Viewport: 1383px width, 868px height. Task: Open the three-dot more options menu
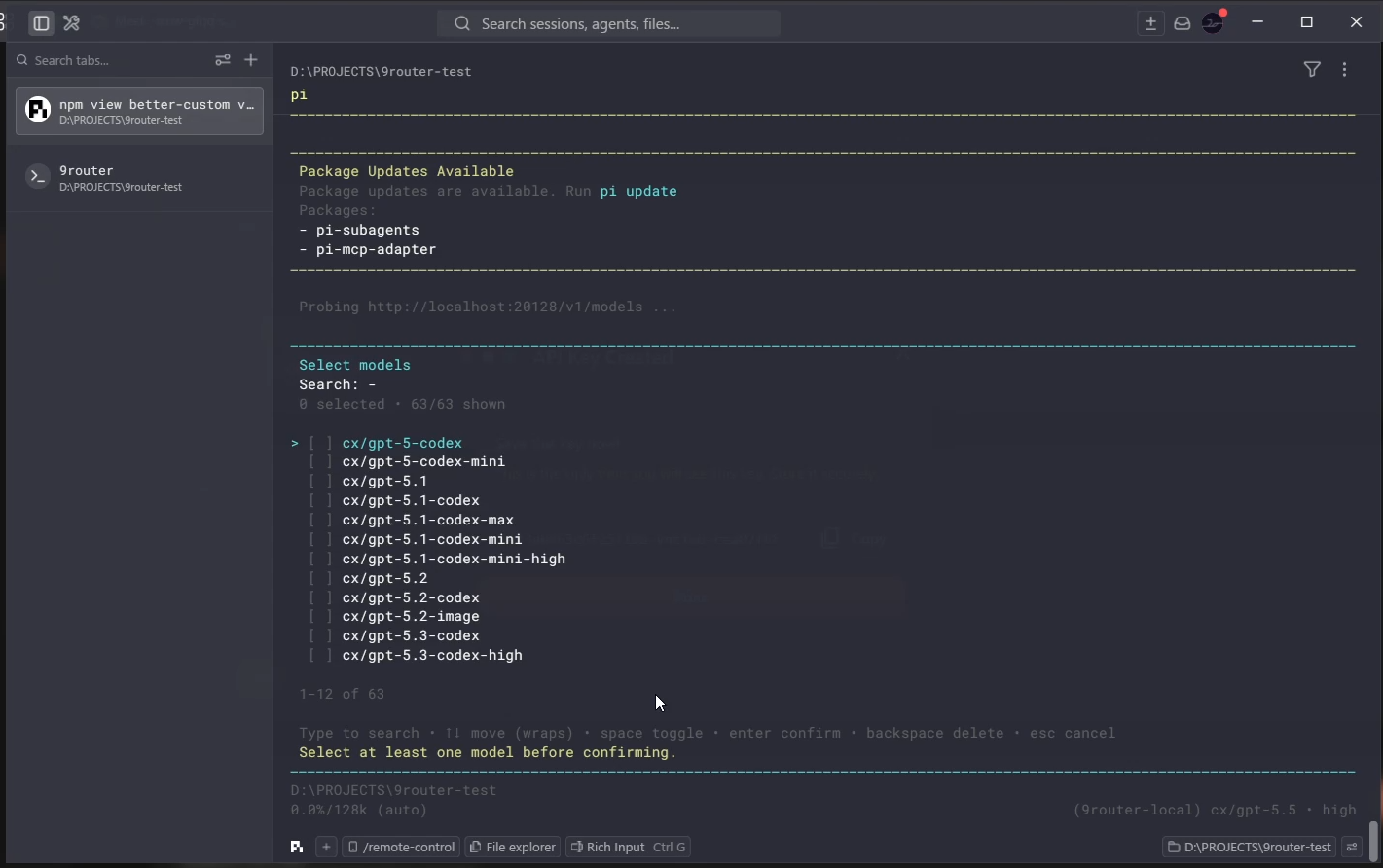pos(1345,69)
